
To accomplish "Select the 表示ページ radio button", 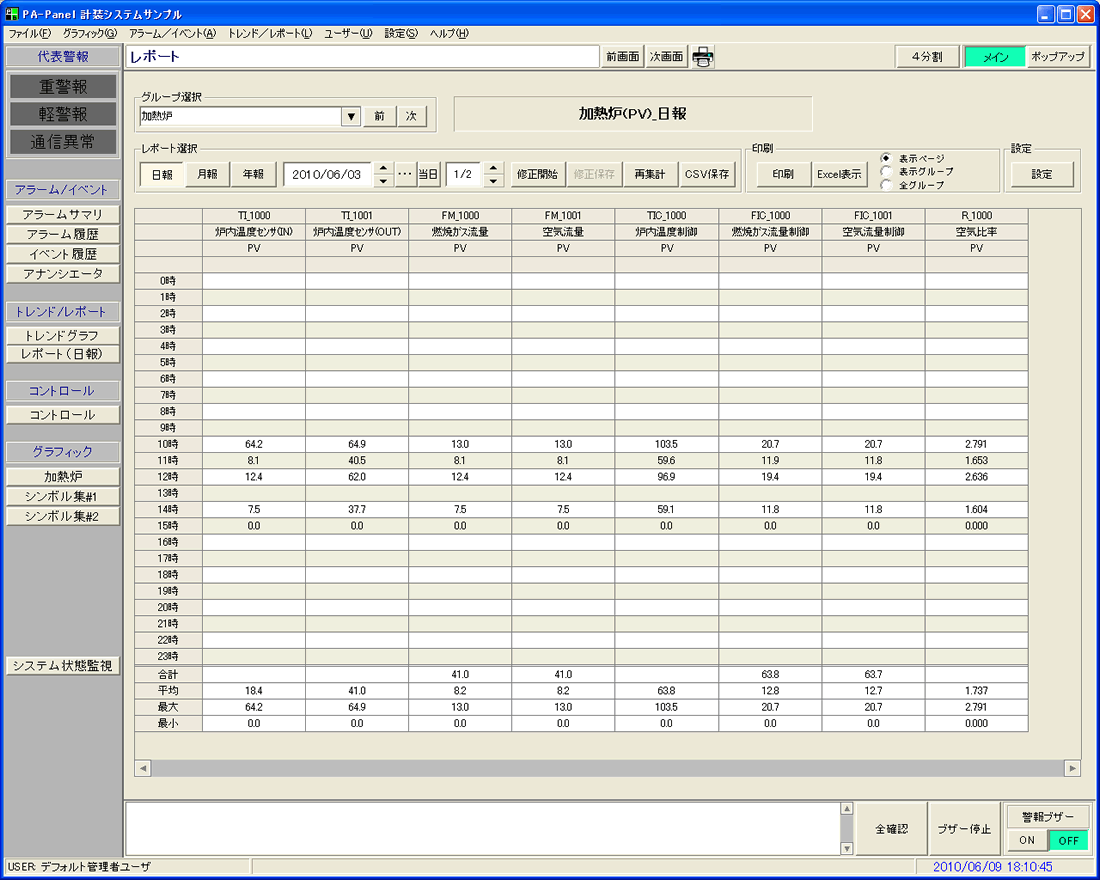I will pyautogui.click(x=886, y=159).
